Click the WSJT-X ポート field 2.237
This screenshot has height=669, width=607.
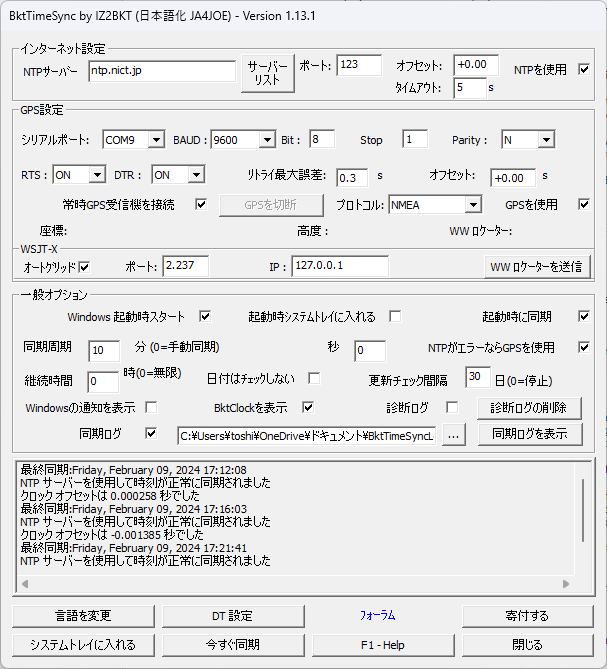186,266
